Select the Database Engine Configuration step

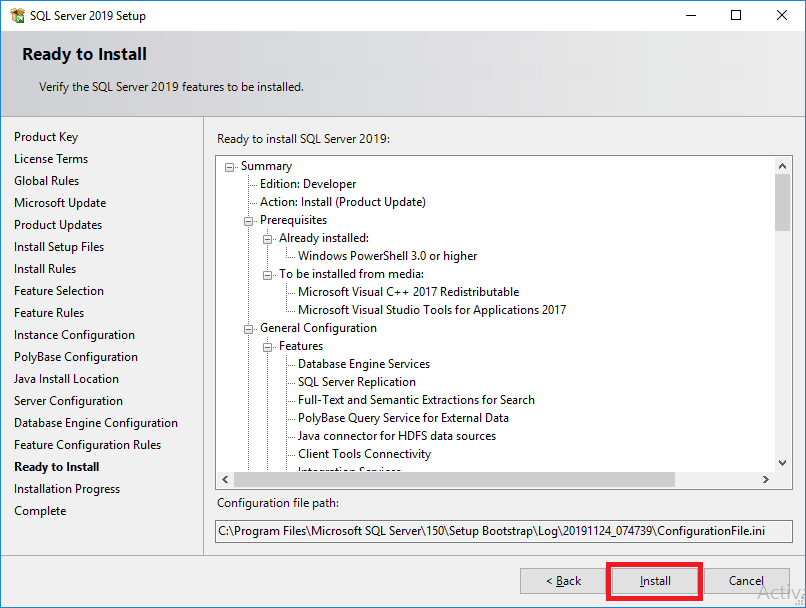point(96,423)
